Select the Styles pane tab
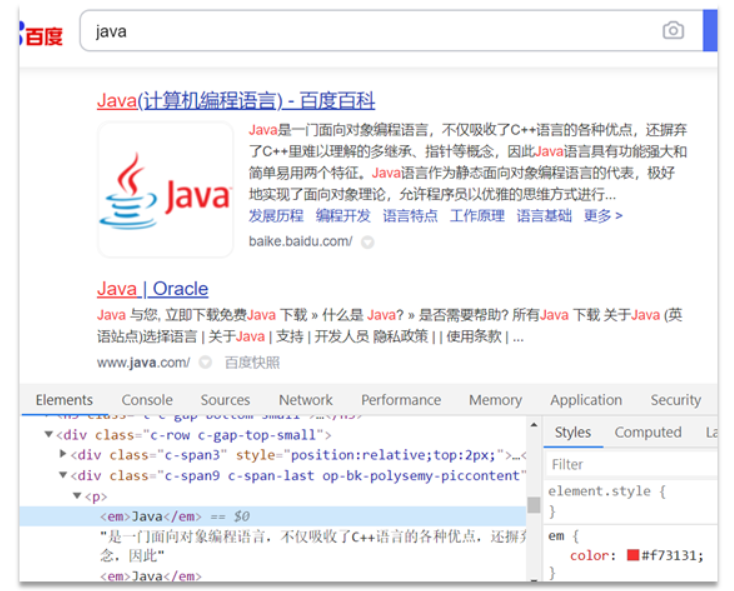734x591 pixels. pos(573,432)
